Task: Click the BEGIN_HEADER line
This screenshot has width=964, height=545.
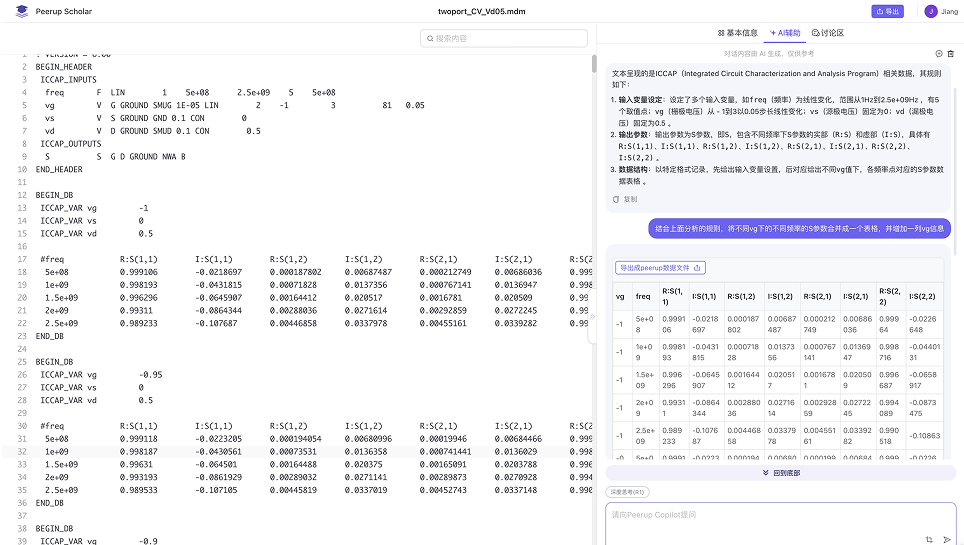Action: (64, 66)
